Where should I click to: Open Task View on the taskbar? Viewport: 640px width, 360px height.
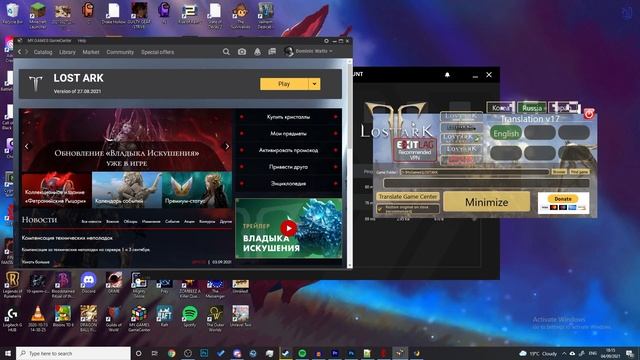(155, 353)
